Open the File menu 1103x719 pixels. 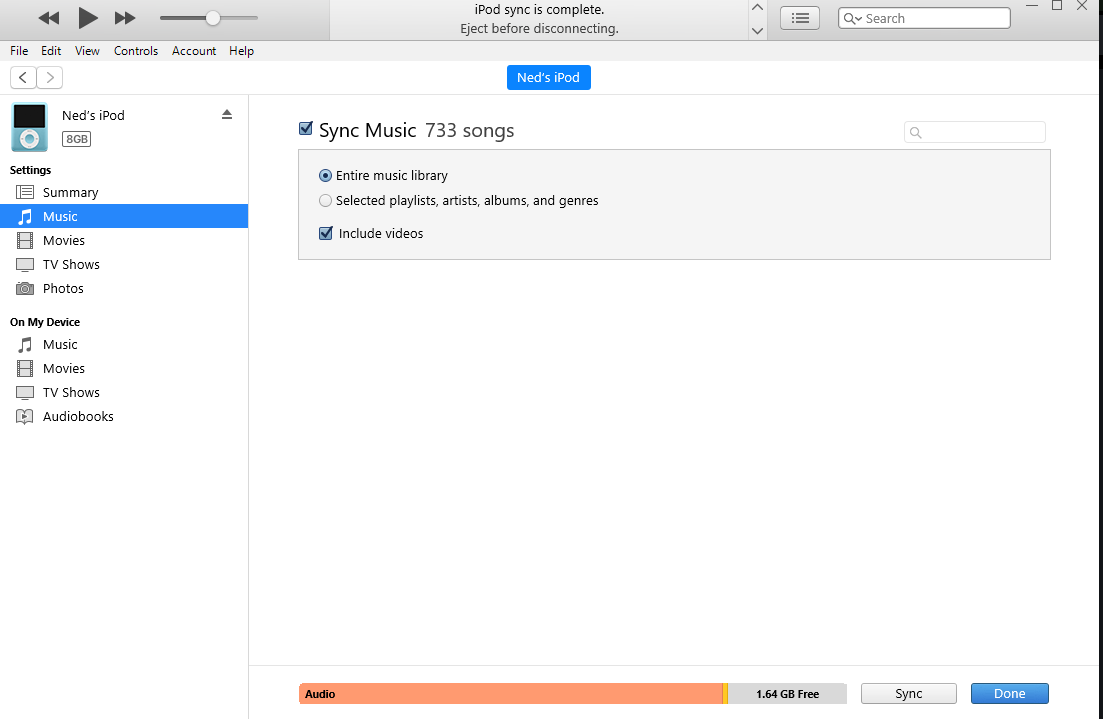[x=19, y=51]
